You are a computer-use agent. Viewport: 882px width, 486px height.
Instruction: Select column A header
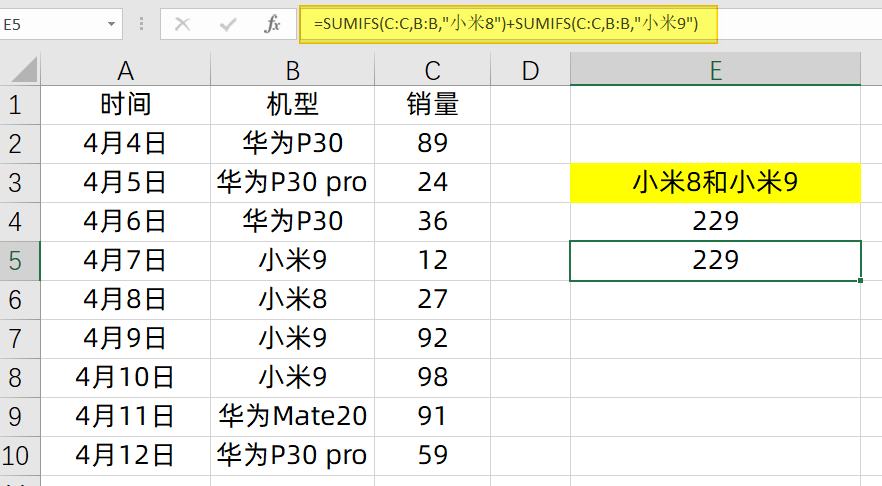point(125,70)
